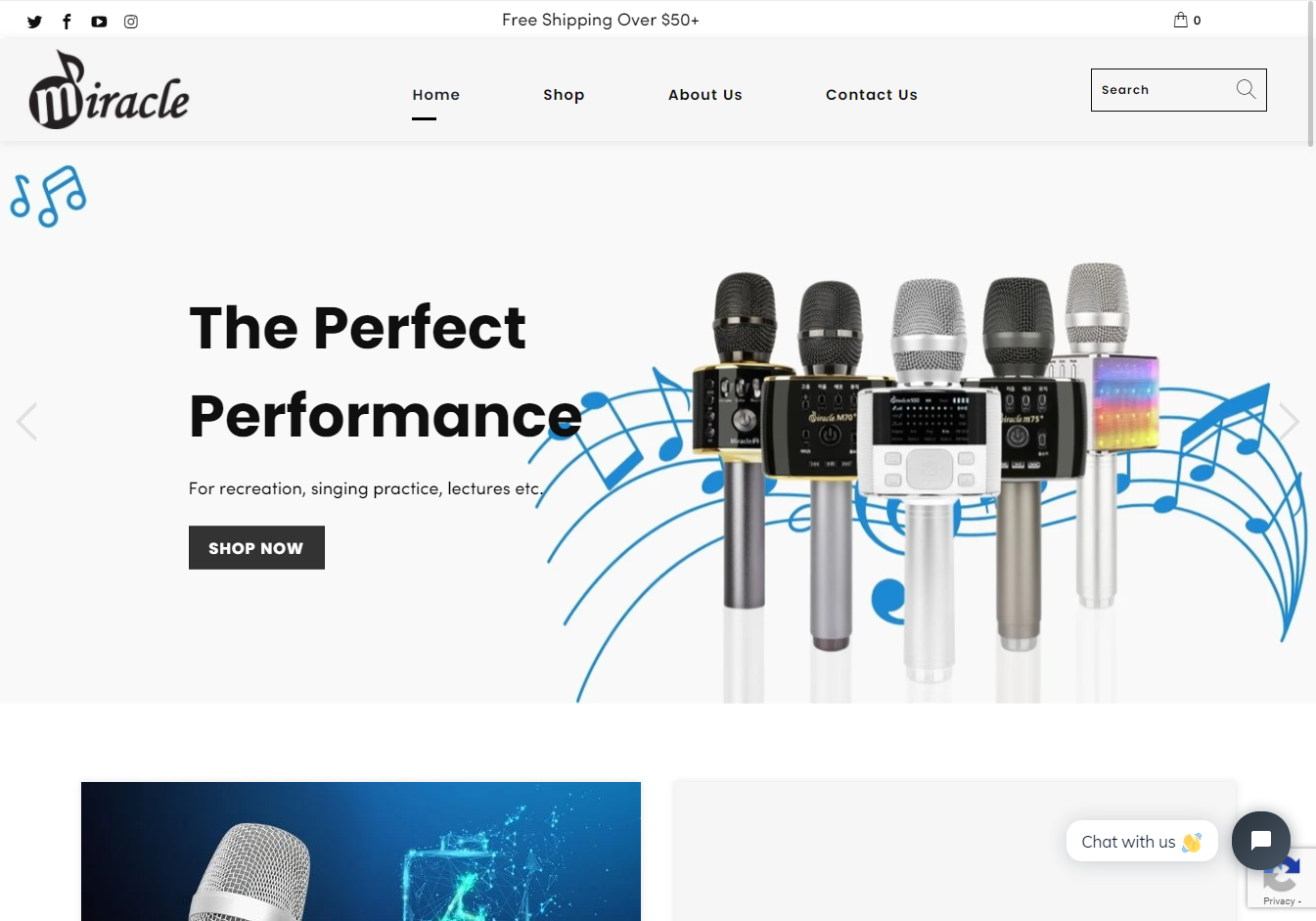Click the magnifier search icon
This screenshot has height=921, width=1316.
coord(1246,89)
